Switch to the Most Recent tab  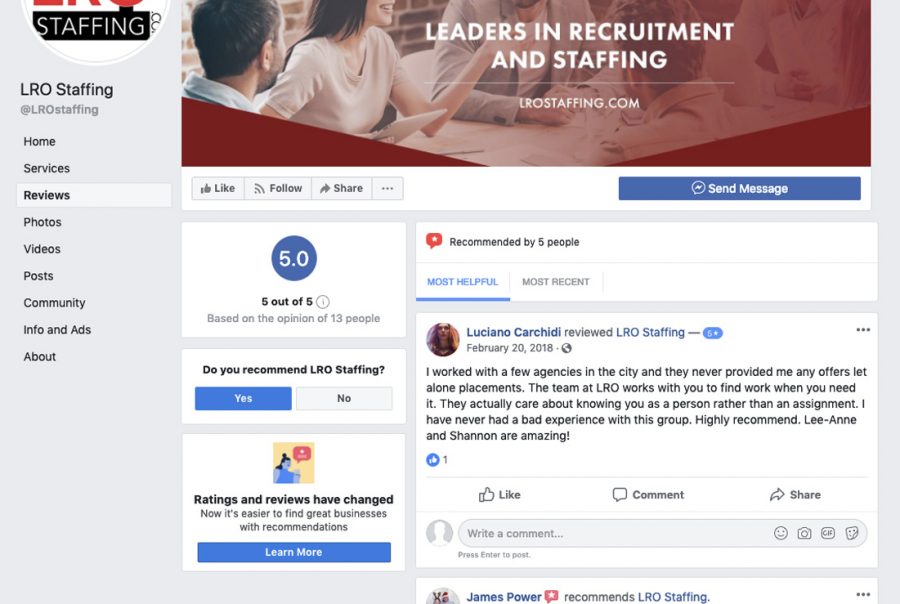tap(556, 282)
